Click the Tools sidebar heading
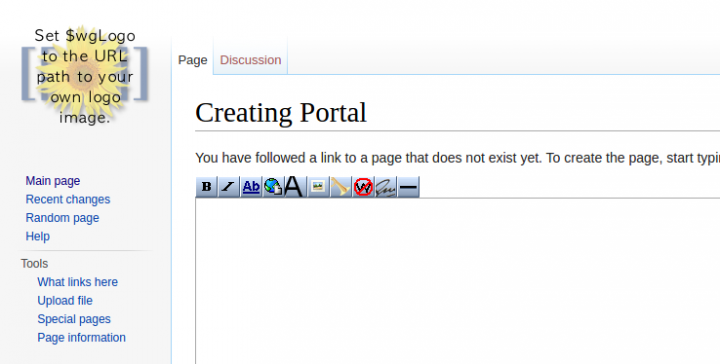This screenshot has height=364, width=720. (x=34, y=263)
